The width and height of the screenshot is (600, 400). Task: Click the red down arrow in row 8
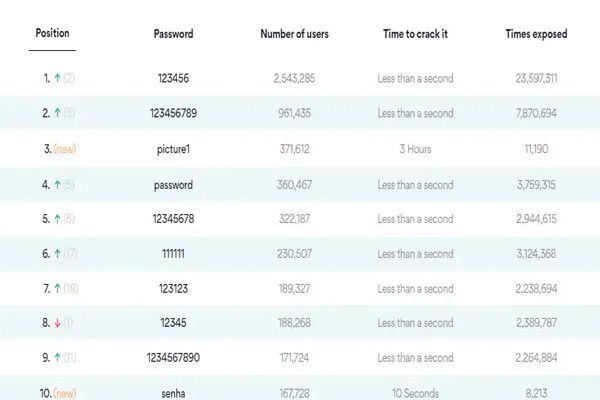[x=56, y=324]
